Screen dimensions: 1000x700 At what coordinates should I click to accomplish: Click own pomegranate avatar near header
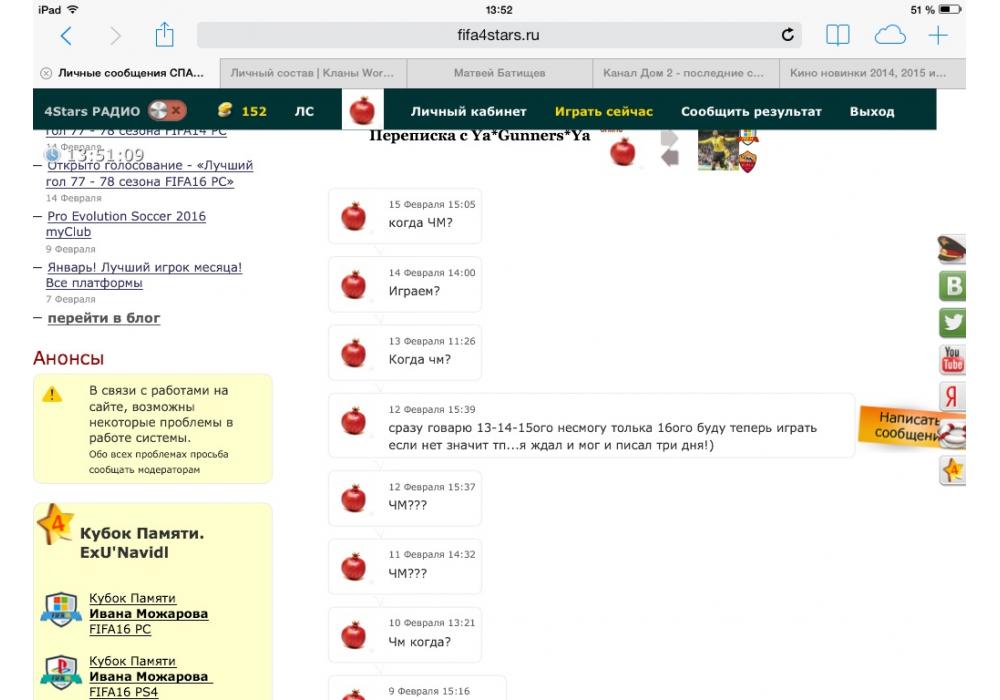(623, 152)
